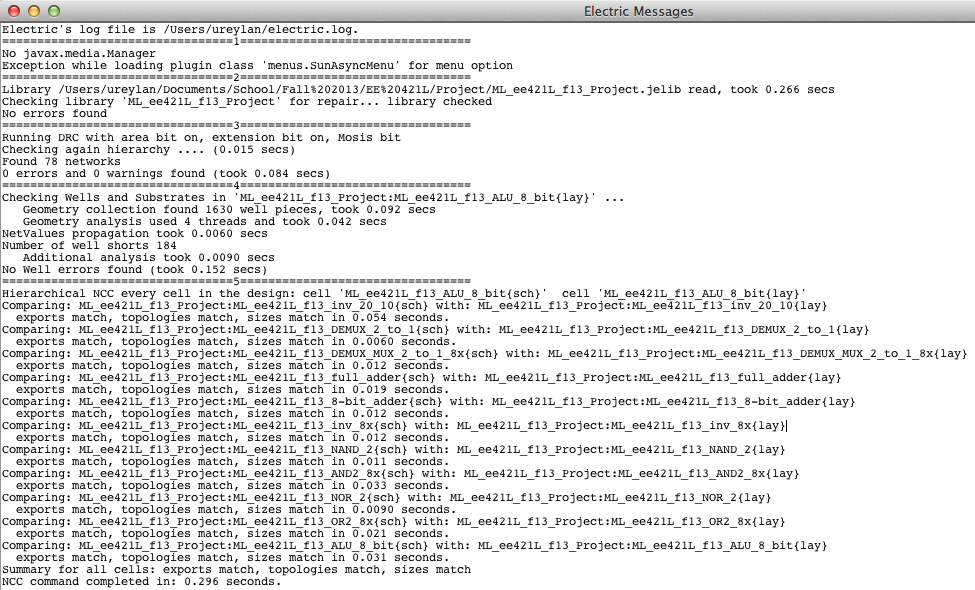The height and width of the screenshot is (590, 975).
Task: Click the Comparing full_adder line
Action: point(422,377)
